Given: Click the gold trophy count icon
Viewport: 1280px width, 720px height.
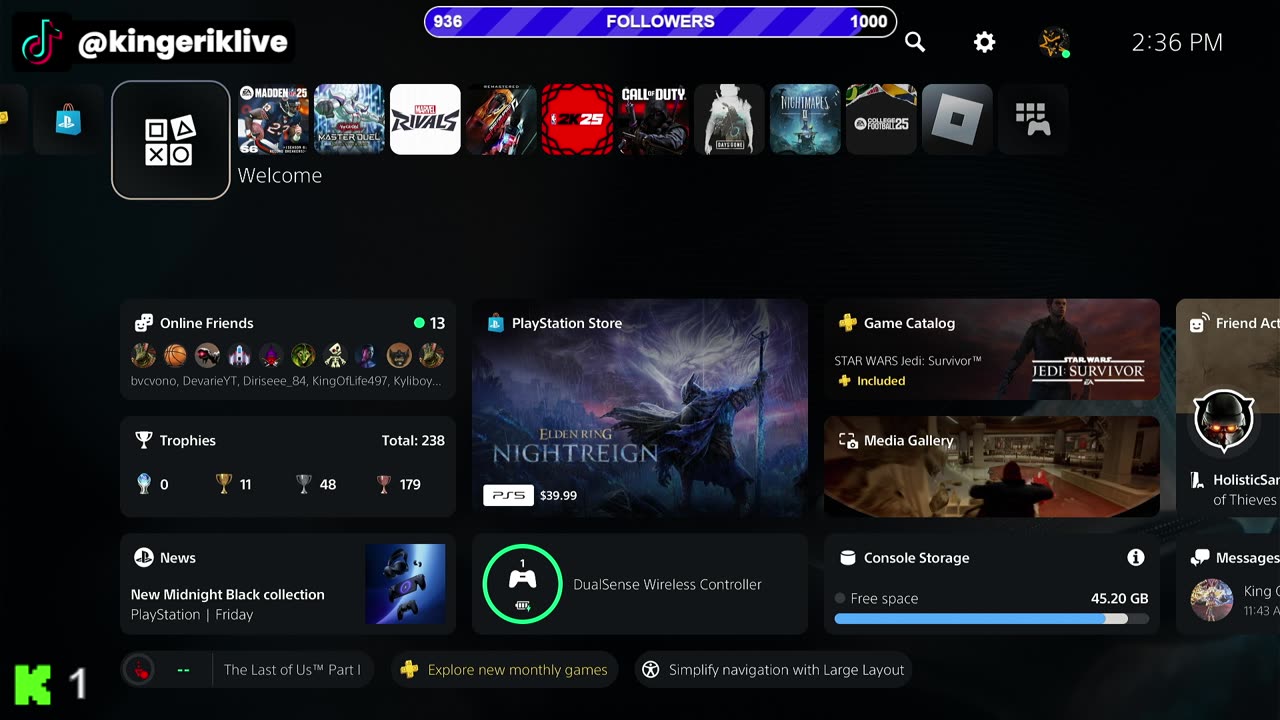Looking at the screenshot, I should pos(224,484).
